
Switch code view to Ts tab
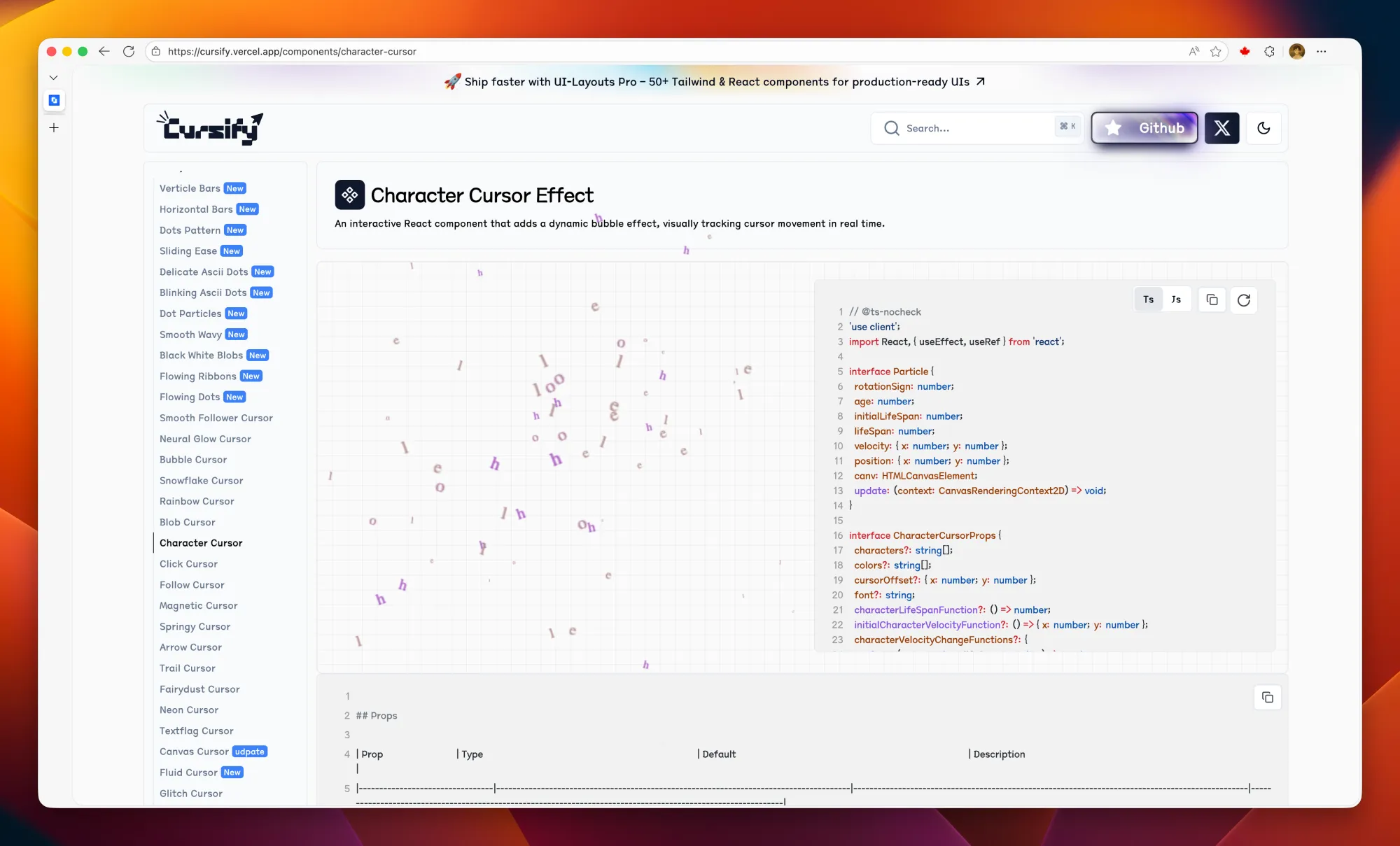point(1148,299)
